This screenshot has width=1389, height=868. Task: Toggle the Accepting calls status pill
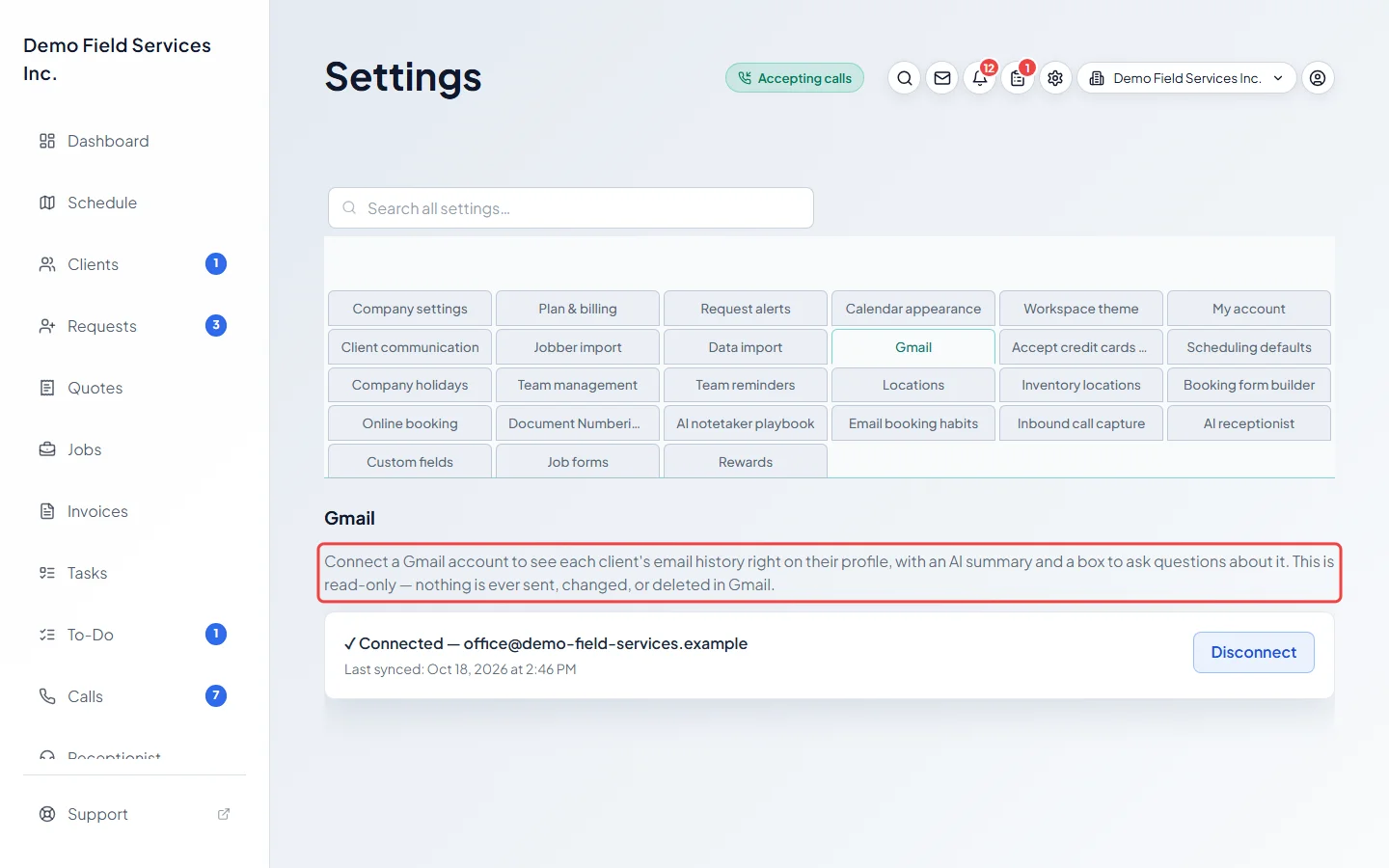(795, 78)
